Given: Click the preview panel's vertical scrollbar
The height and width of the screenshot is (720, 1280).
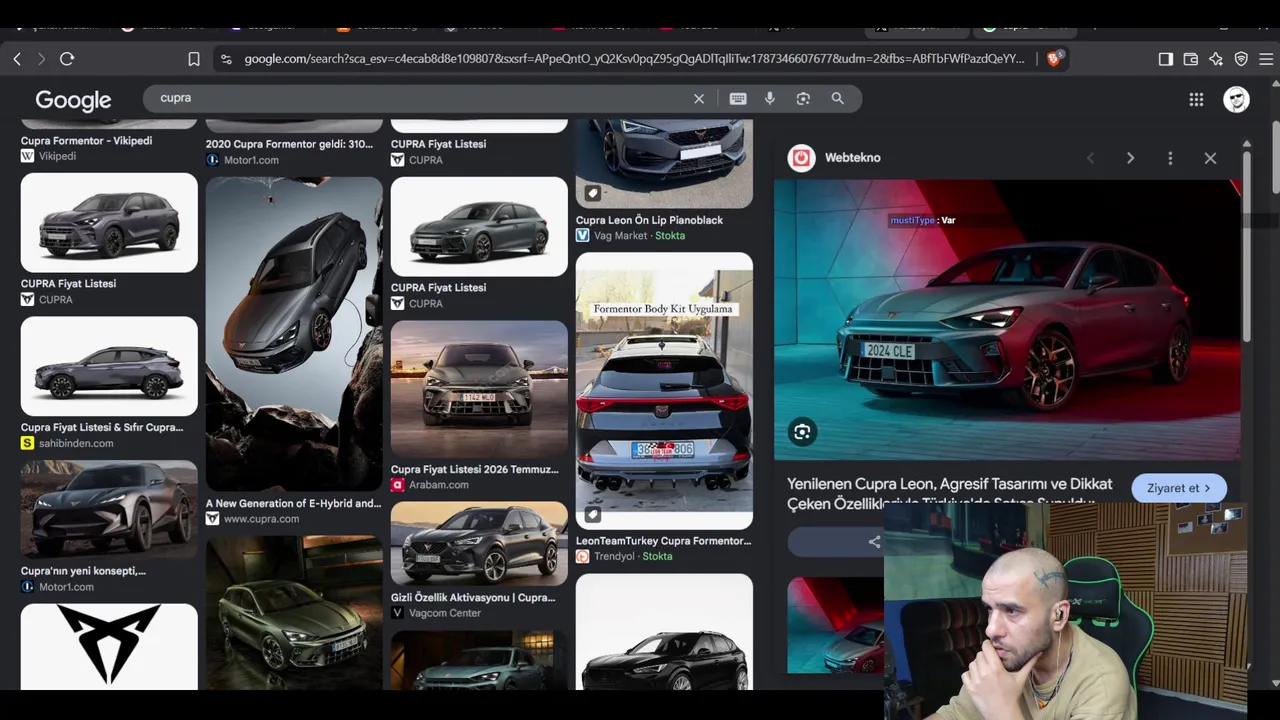Looking at the screenshot, I should tap(1246, 245).
